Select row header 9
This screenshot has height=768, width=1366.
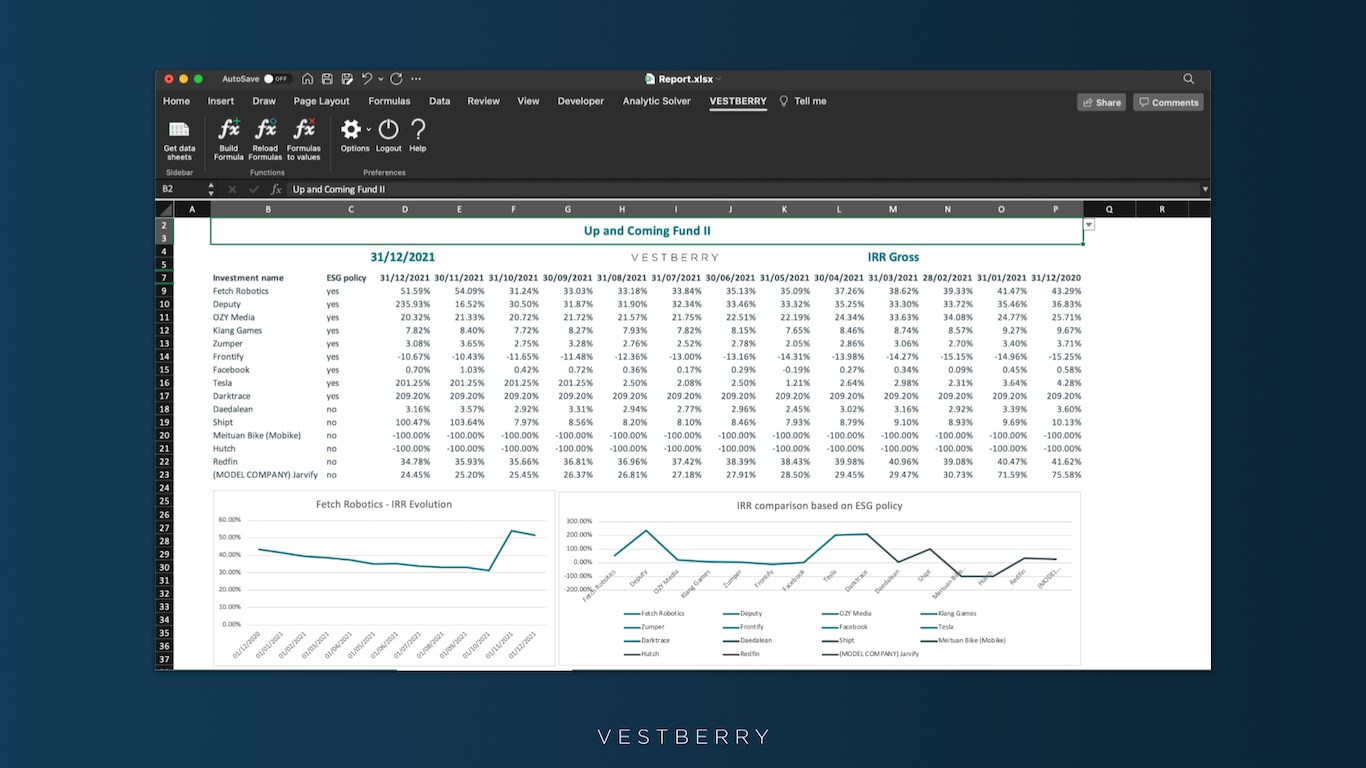click(x=164, y=291)
